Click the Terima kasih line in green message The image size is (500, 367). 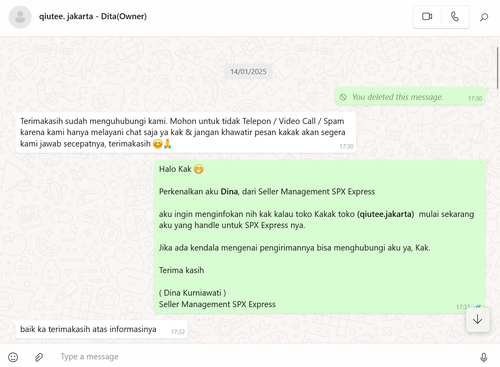(x=181, y=270)
